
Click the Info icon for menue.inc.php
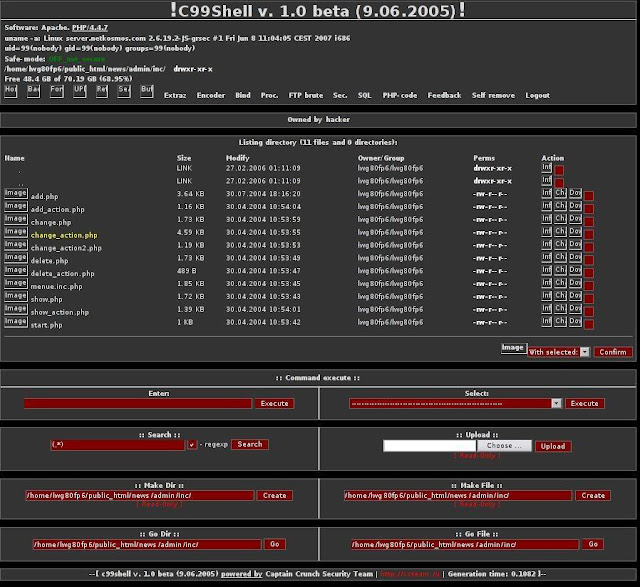coord(547,283)
